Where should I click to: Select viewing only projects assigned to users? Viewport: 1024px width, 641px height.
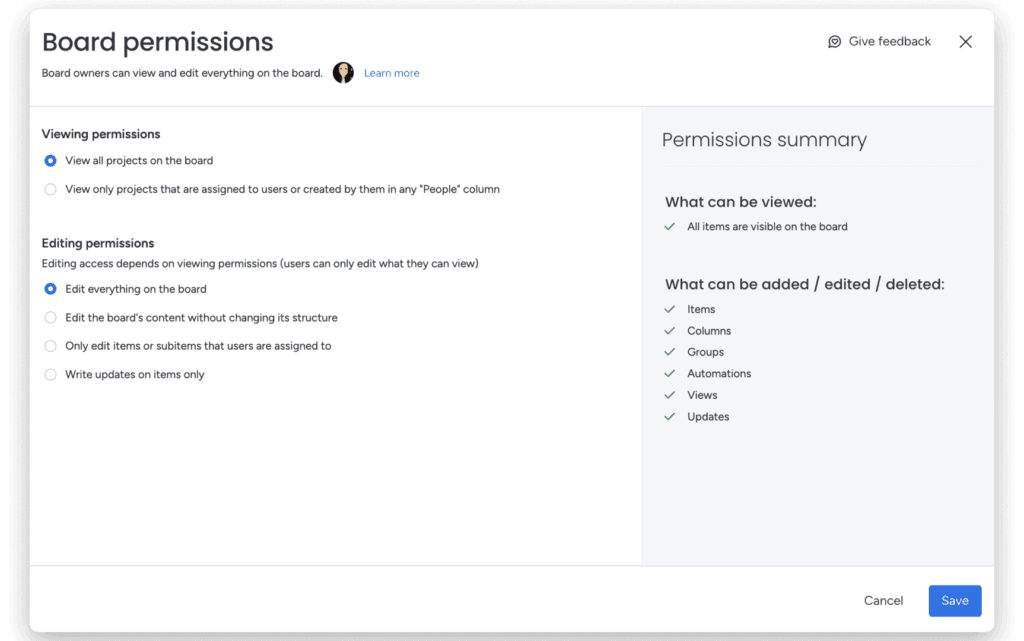tap(50, 189)
